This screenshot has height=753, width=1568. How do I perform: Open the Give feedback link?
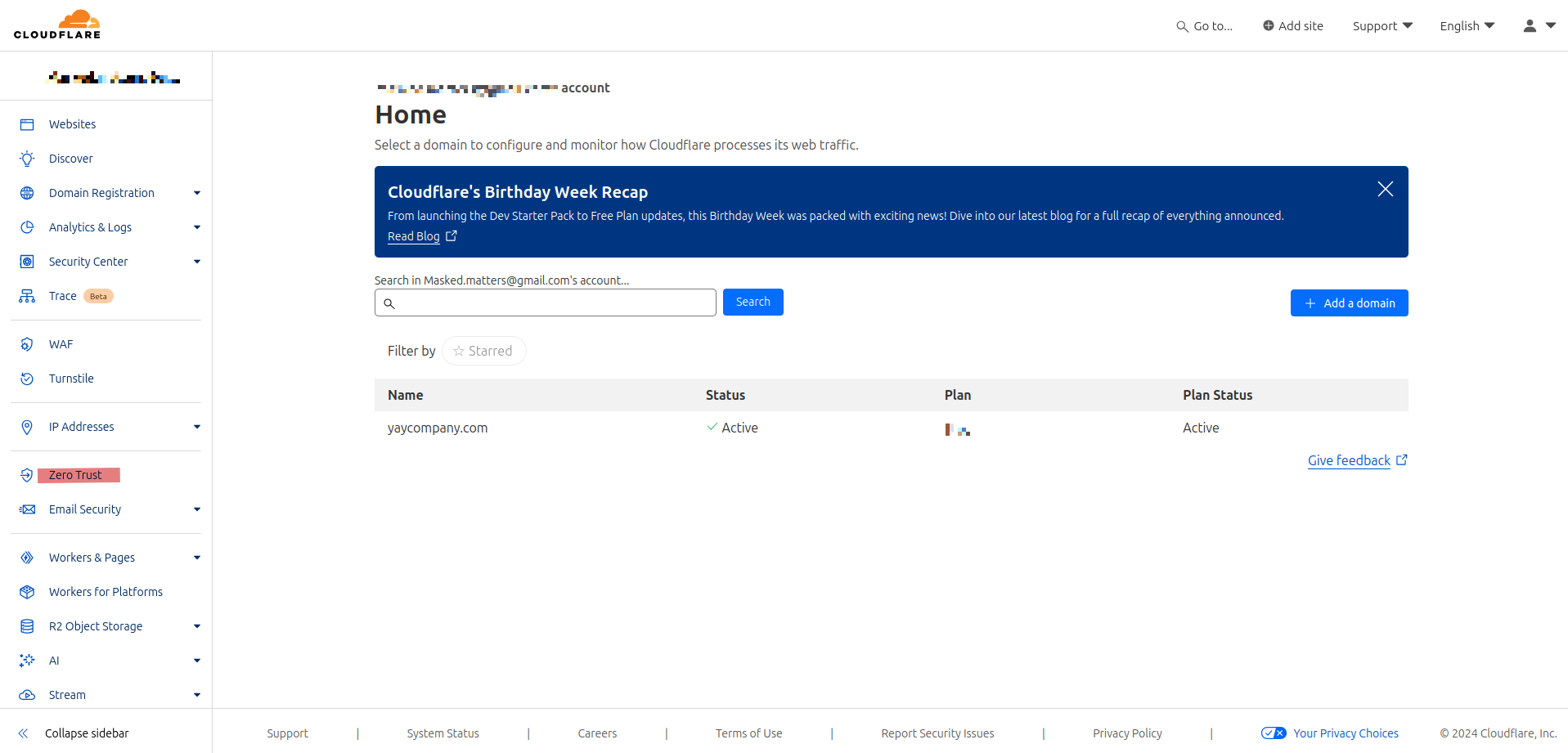click(1349, 460)
